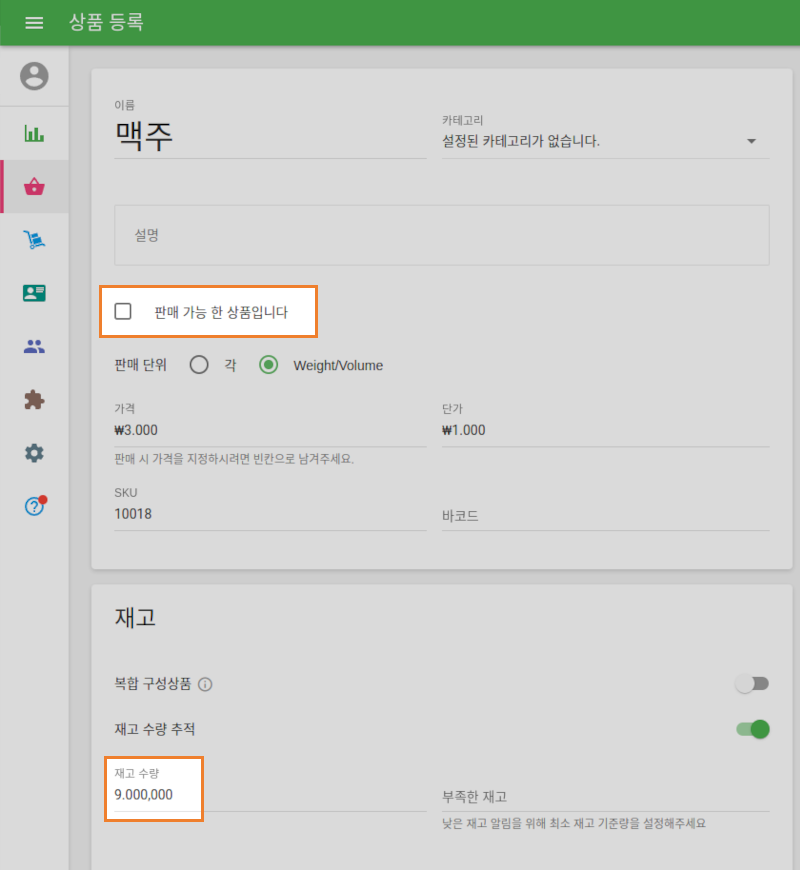
Task: Open the help icon with red notification badge
Action: point(34,506)
